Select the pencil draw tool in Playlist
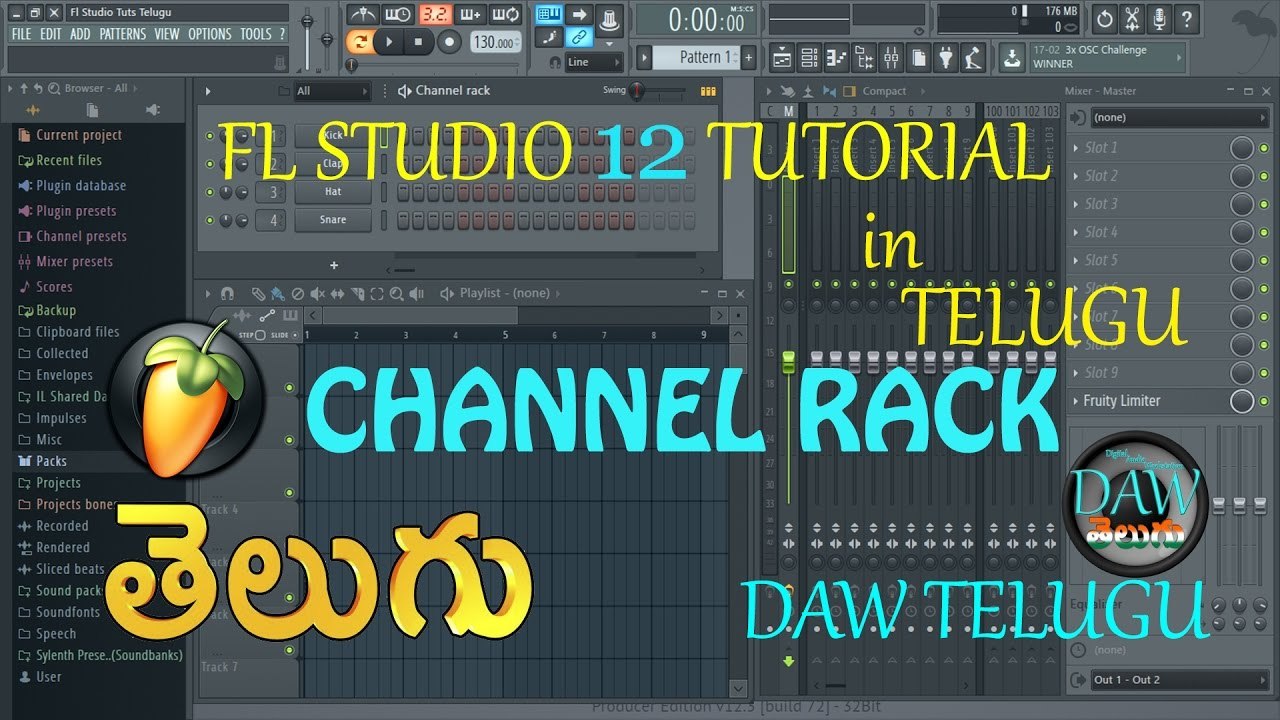 coord(259,294)
